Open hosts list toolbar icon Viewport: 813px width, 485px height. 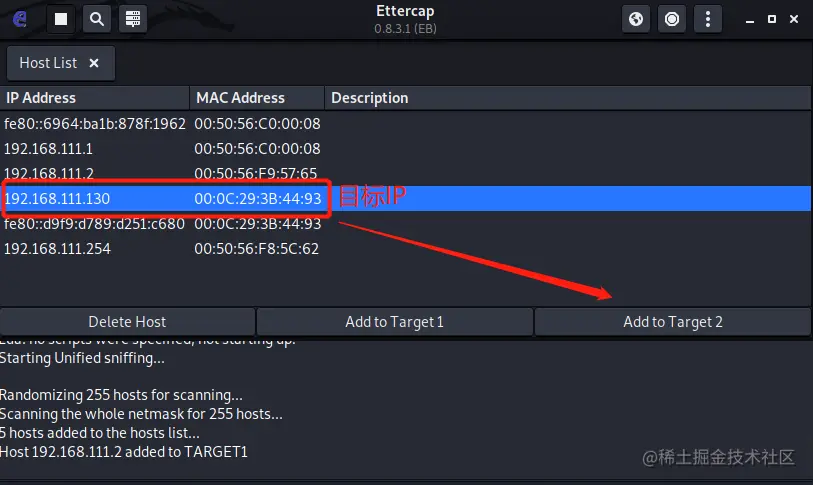[x=133, y=19]
